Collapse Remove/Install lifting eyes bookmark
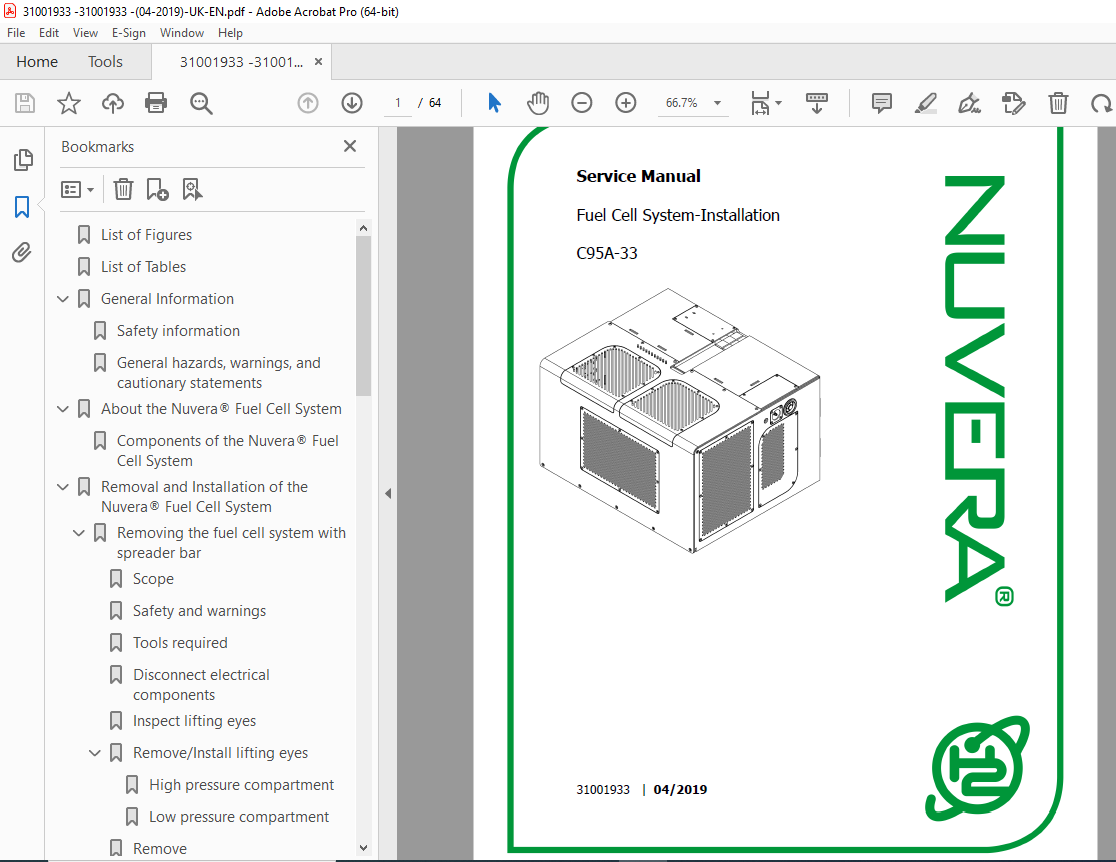This screenshot has height=862, width=1116. [x=95, y=753]
